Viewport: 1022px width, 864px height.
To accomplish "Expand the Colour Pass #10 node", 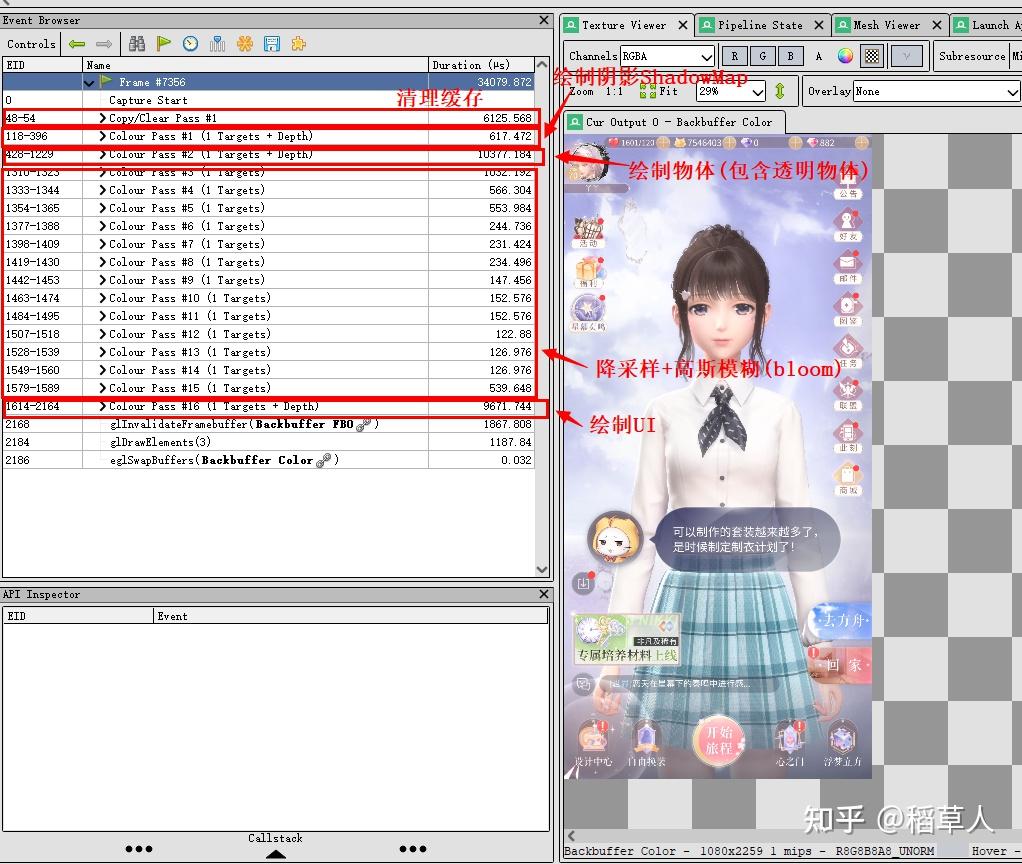I will coord(102,298).
